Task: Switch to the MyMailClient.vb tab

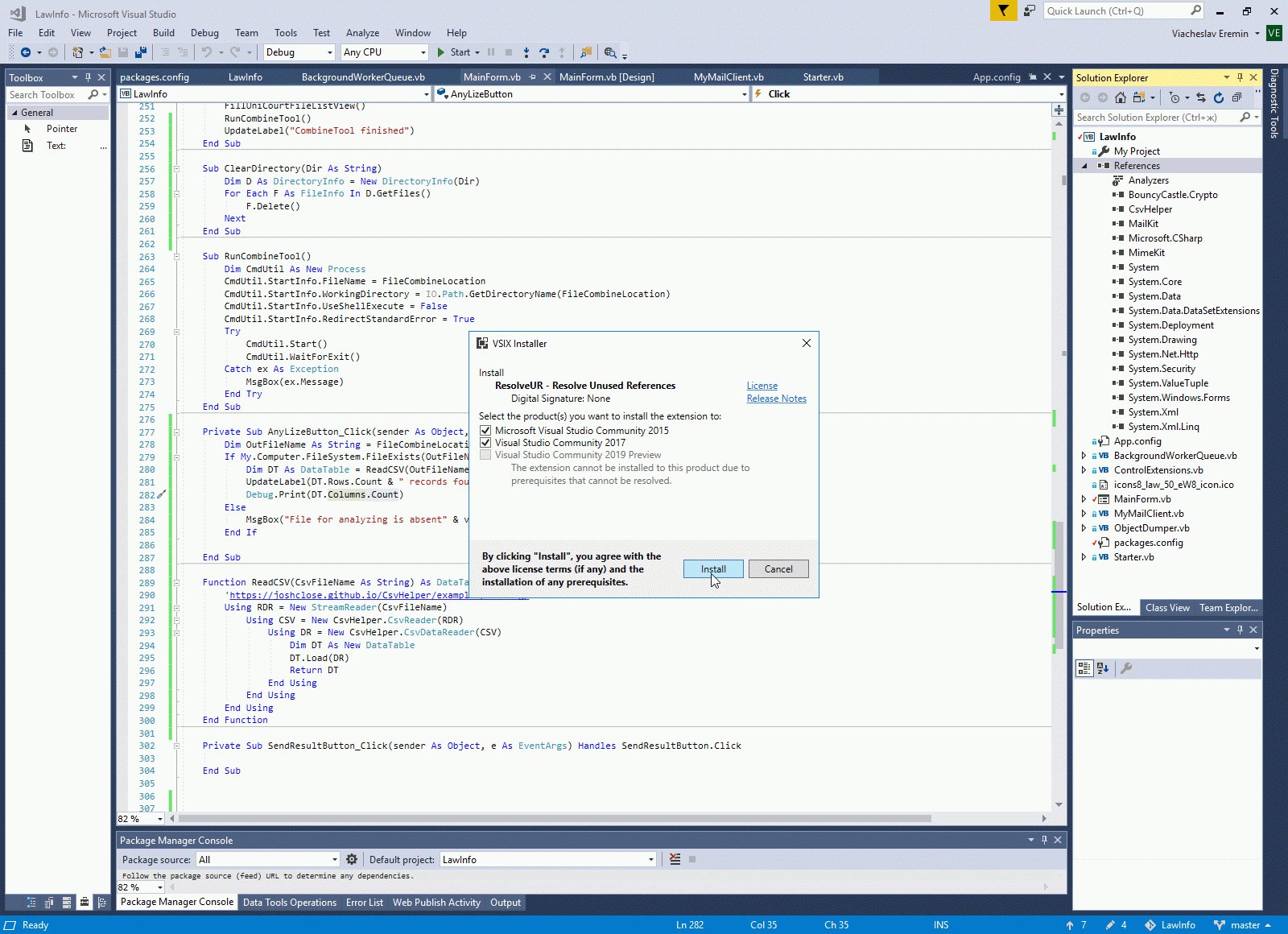Action: (729, 77)
